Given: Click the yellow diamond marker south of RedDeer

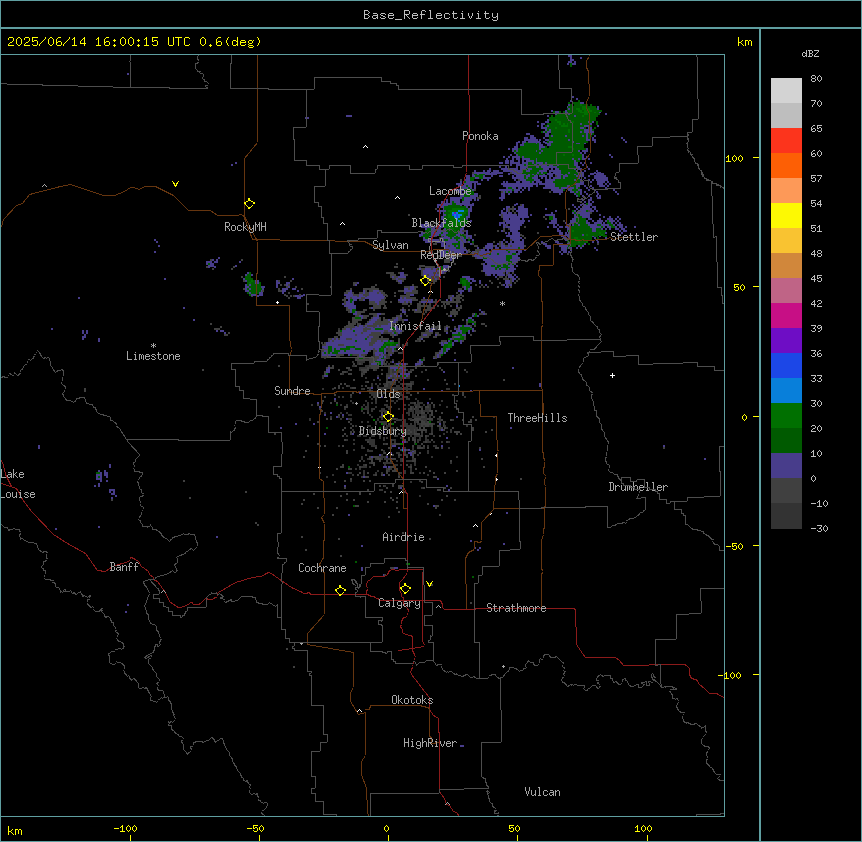Looking at the screenshot, I should (x=426, y=281).
